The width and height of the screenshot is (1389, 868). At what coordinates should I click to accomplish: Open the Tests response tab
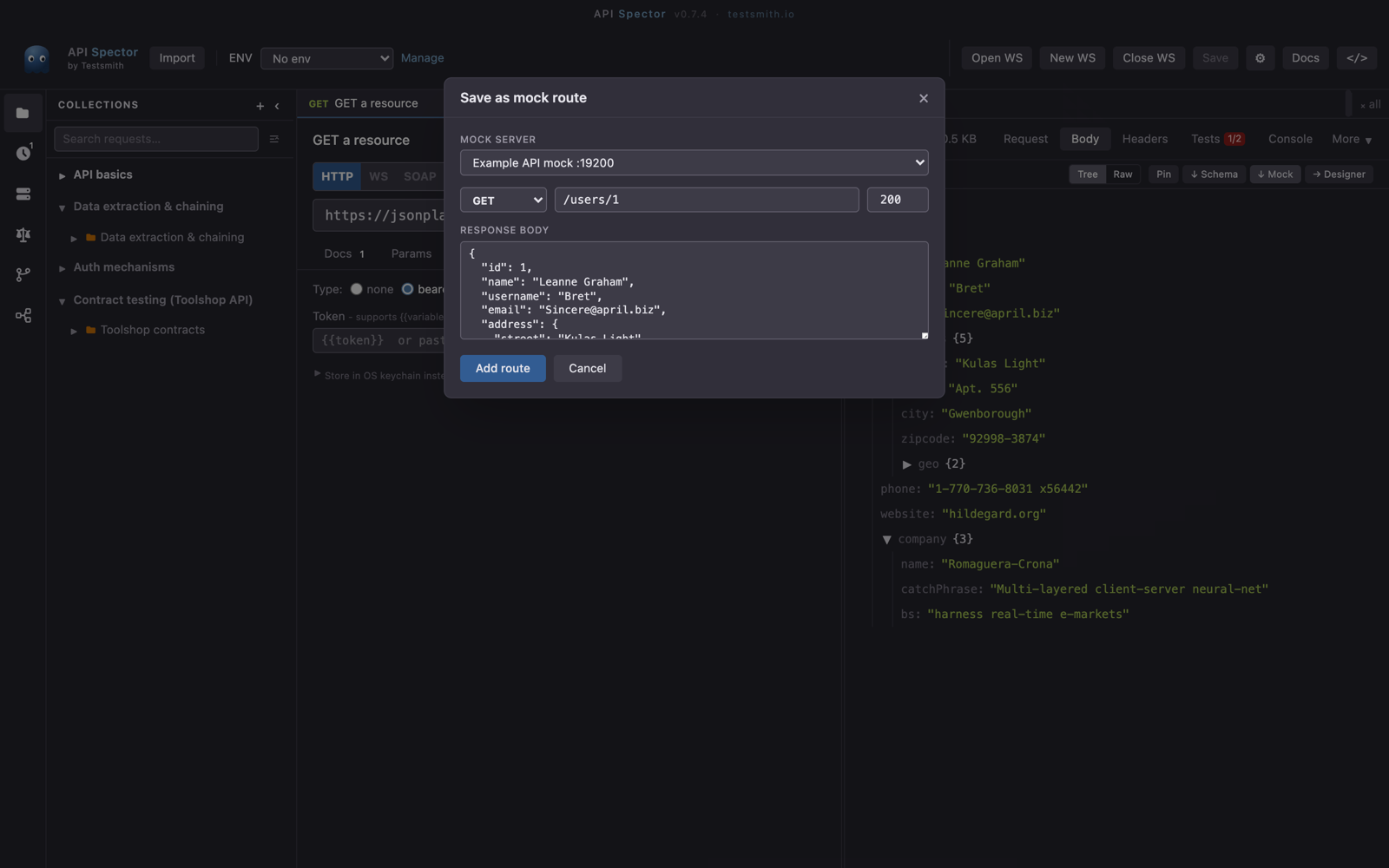tap(1217, 139)
